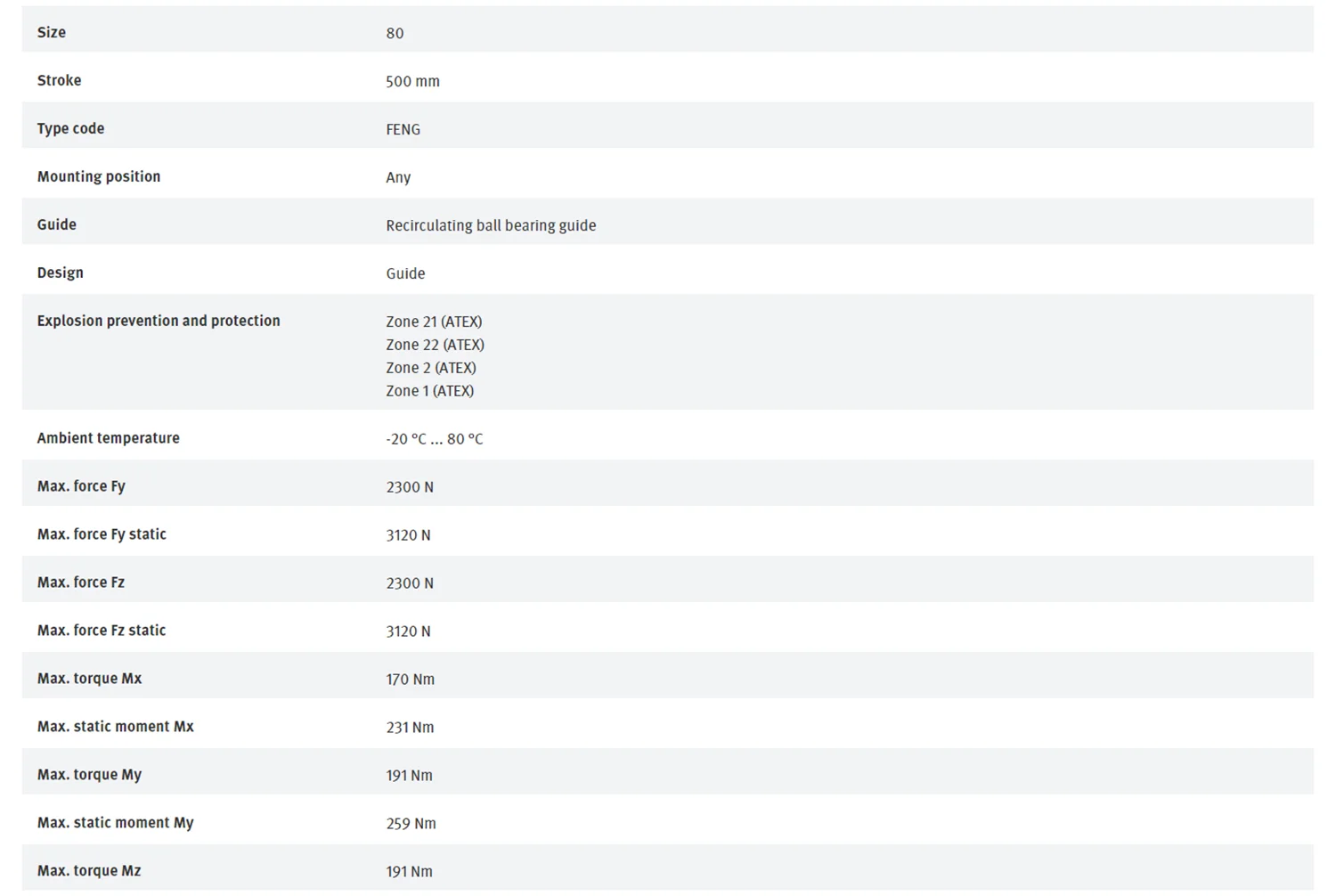Click the Ambient temperature range value
This screenshot has width=1336, height=896.
click(434, 439)
